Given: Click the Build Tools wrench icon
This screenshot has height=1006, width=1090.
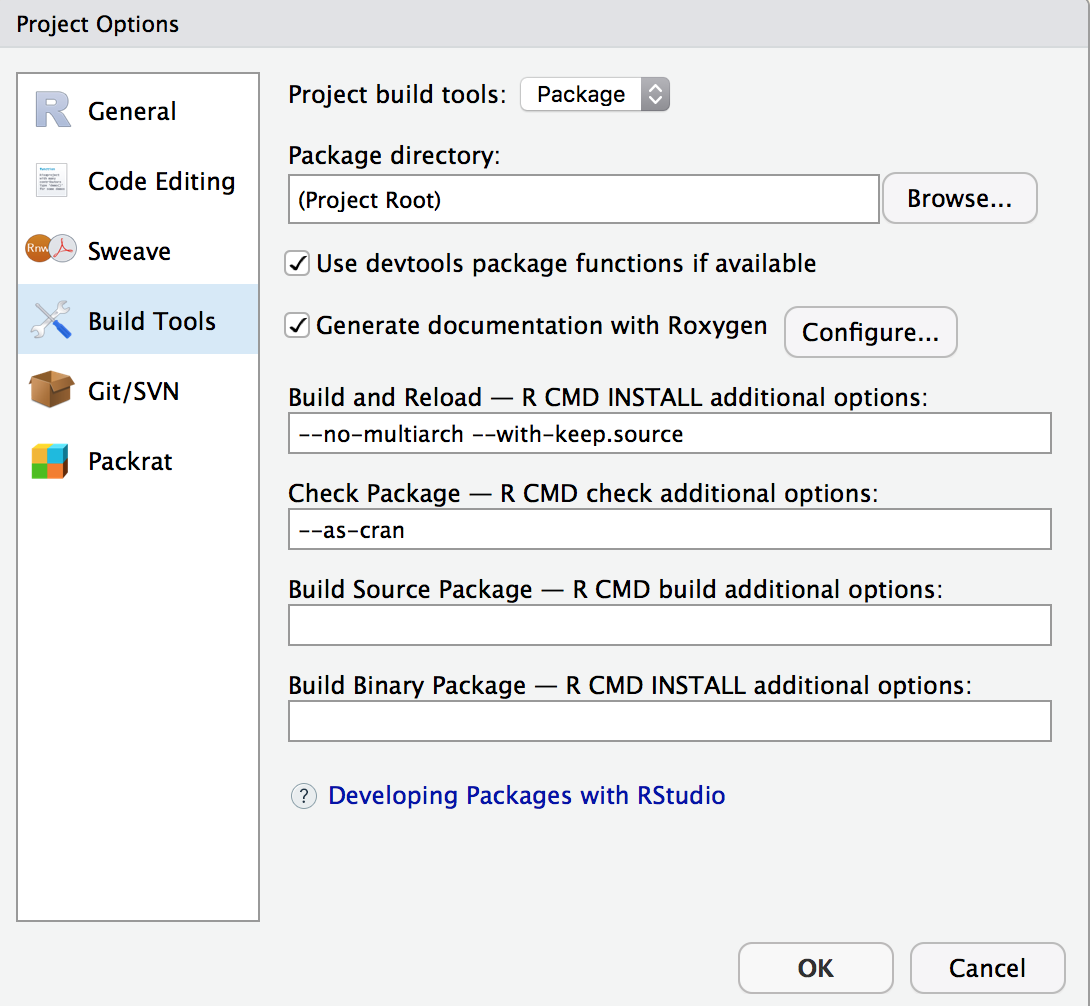Looking at the screenshot, I should [x=52, y=321].
